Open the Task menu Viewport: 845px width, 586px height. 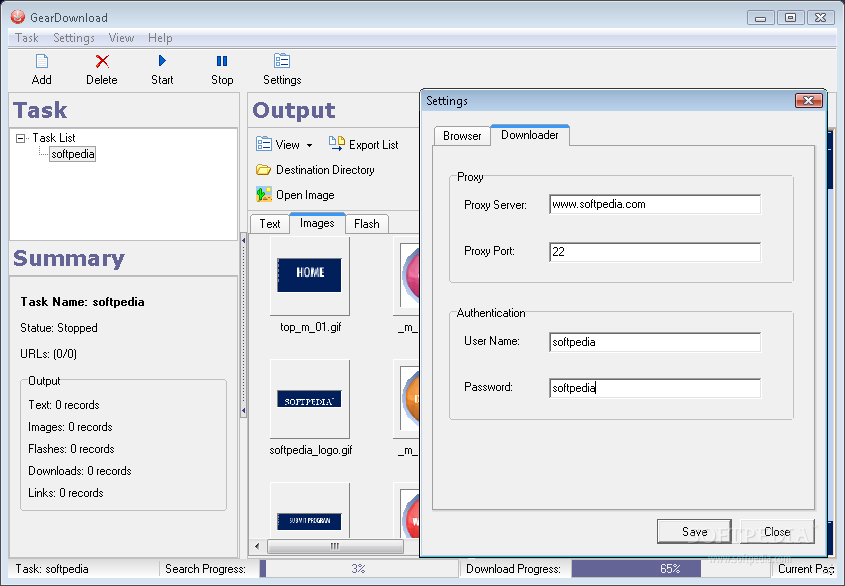pyautogui.click(x=26, y=38)
